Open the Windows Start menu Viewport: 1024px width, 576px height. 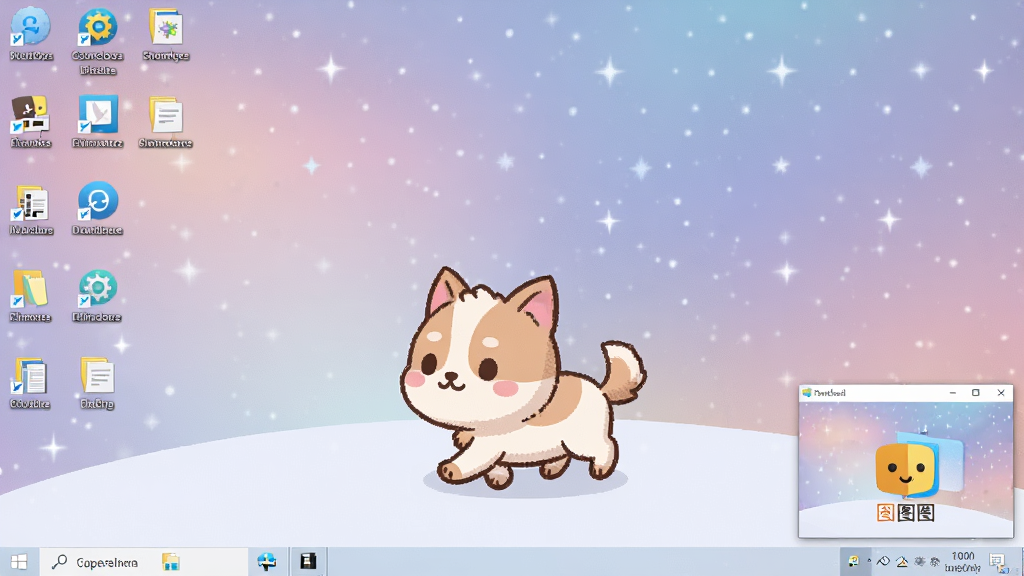click(19, 562)
